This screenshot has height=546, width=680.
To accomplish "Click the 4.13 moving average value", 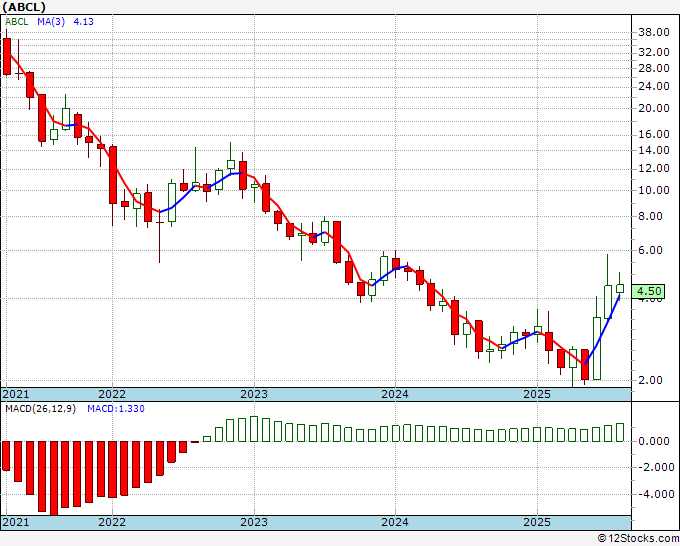I will [83, 22].
